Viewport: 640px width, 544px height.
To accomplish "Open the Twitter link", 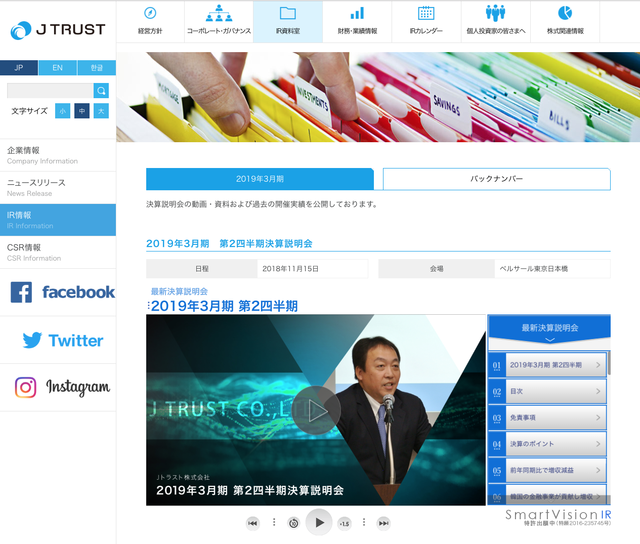I will 62,340.
